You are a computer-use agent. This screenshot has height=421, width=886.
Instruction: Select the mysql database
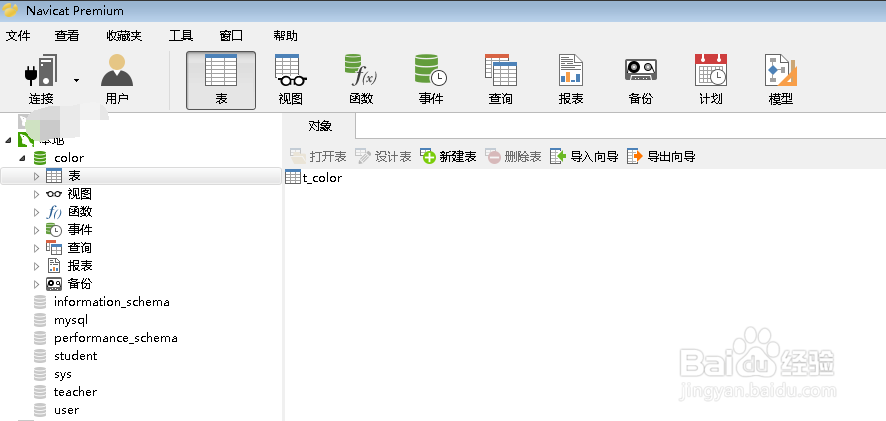pyautogui.click(x=71, y=320)
